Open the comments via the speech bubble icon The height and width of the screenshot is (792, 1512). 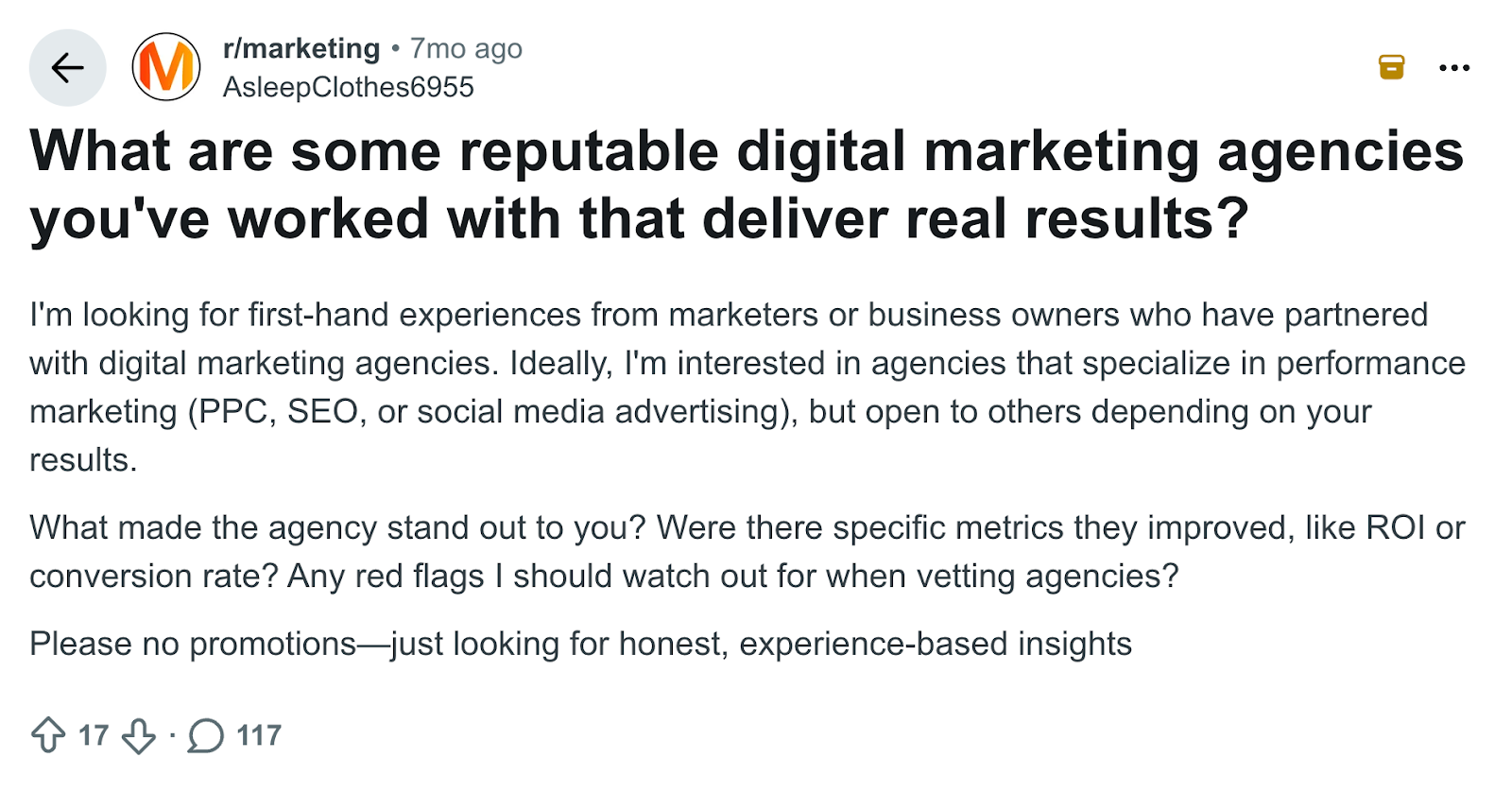(207, 733)
